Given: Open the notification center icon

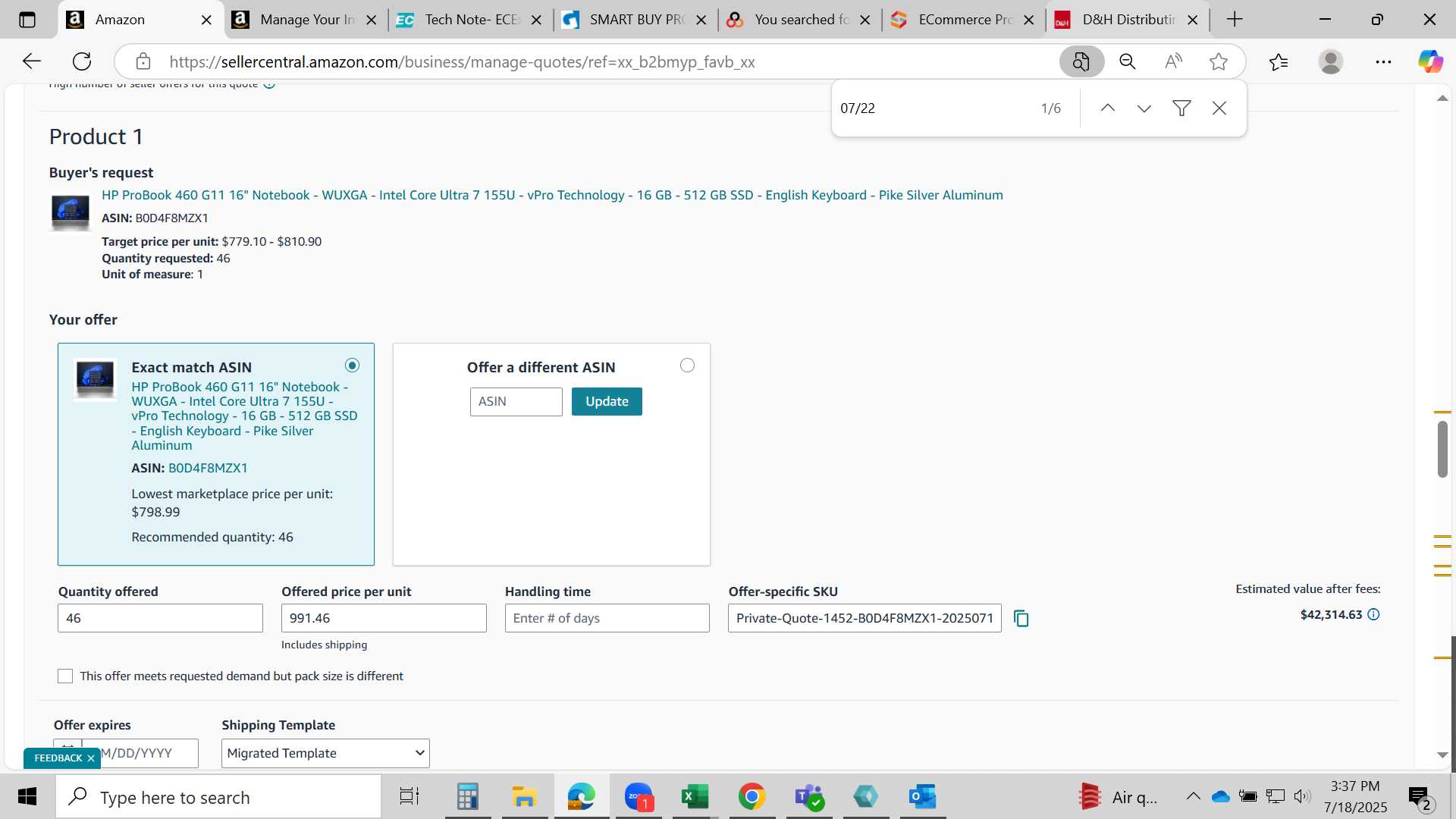Looking at the screenshot, I should tap(1420, 797).
